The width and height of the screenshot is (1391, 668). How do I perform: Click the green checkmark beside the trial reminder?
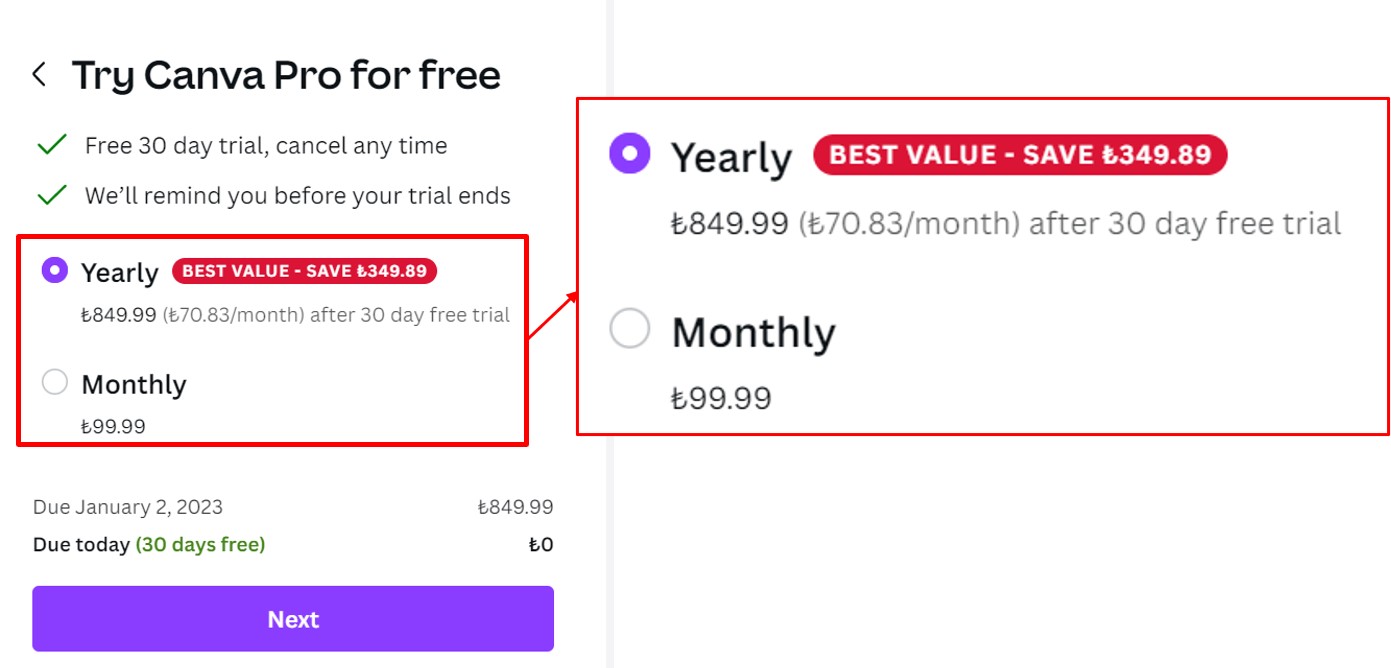[51, 195]
